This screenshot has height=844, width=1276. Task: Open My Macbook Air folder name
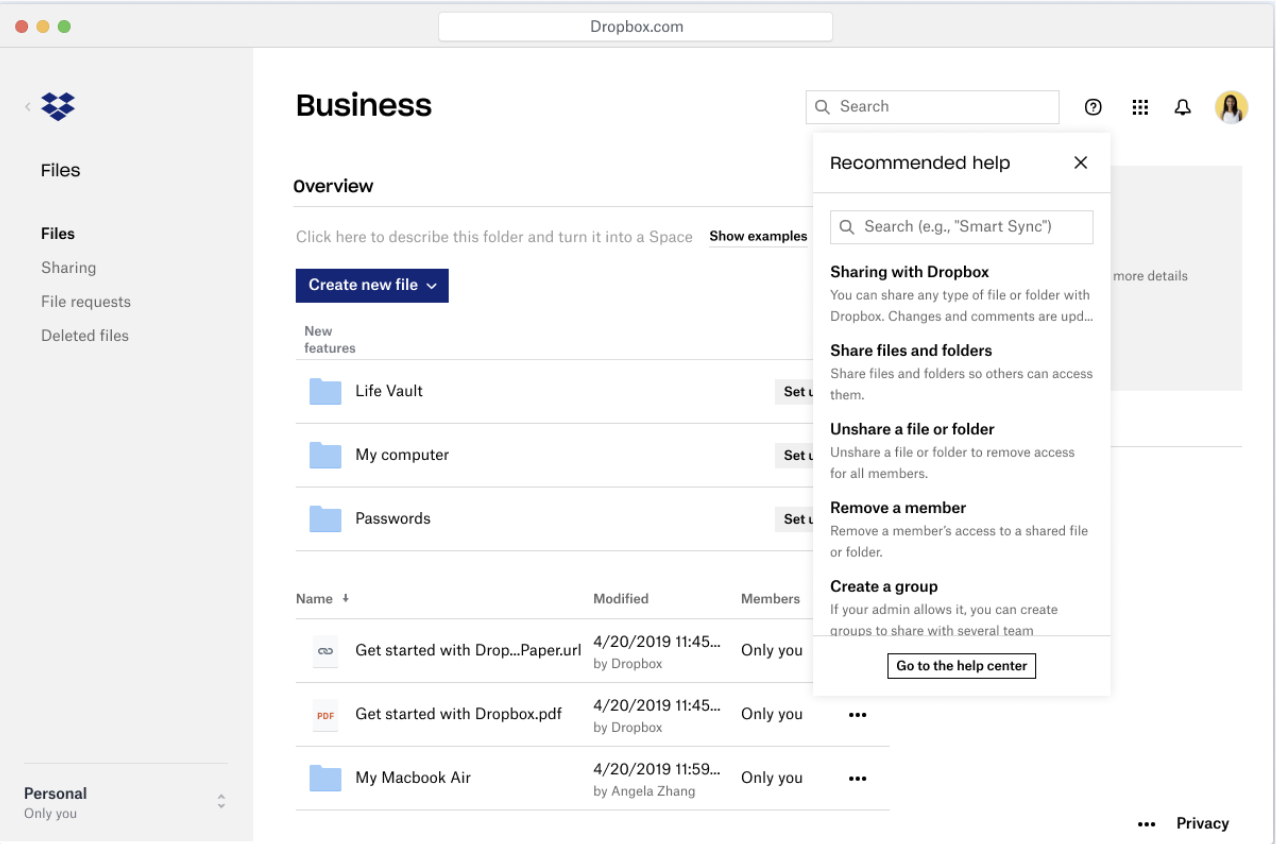(413, 778)
